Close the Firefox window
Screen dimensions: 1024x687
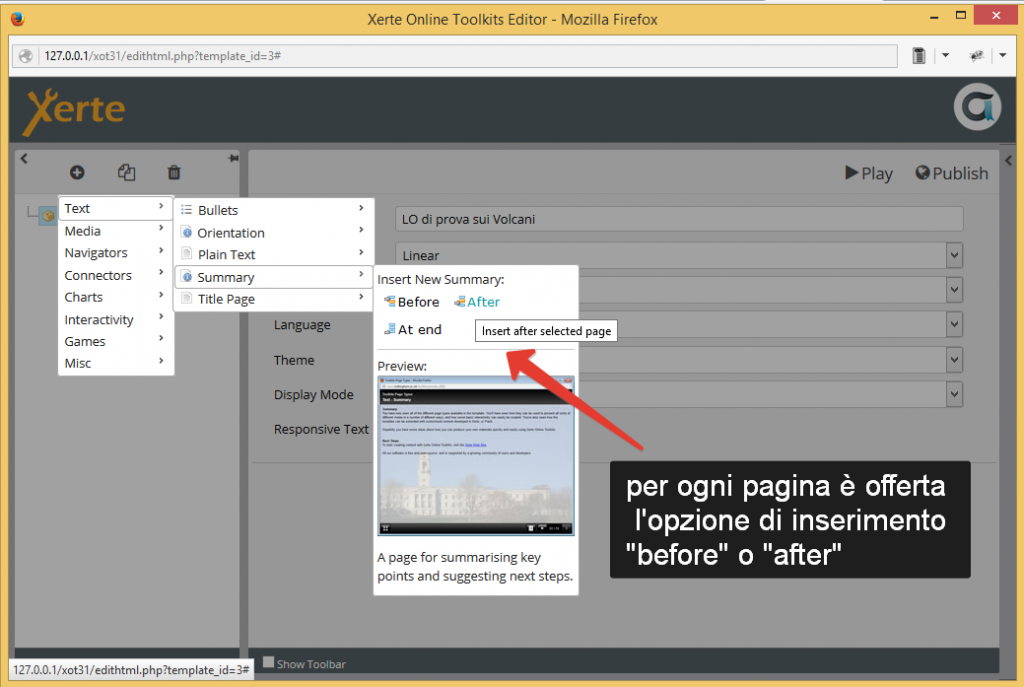(995, 15)
